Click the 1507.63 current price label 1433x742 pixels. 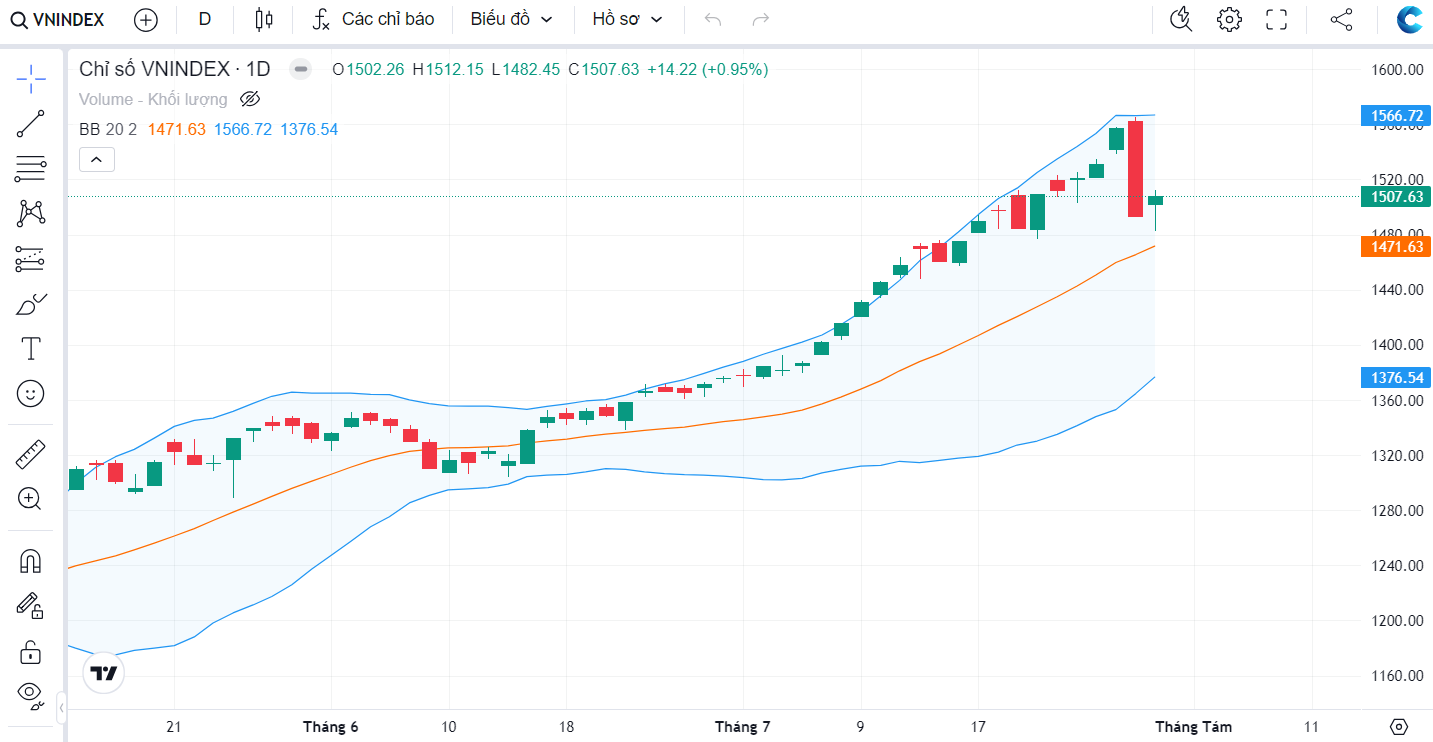tap(1397, 197)
